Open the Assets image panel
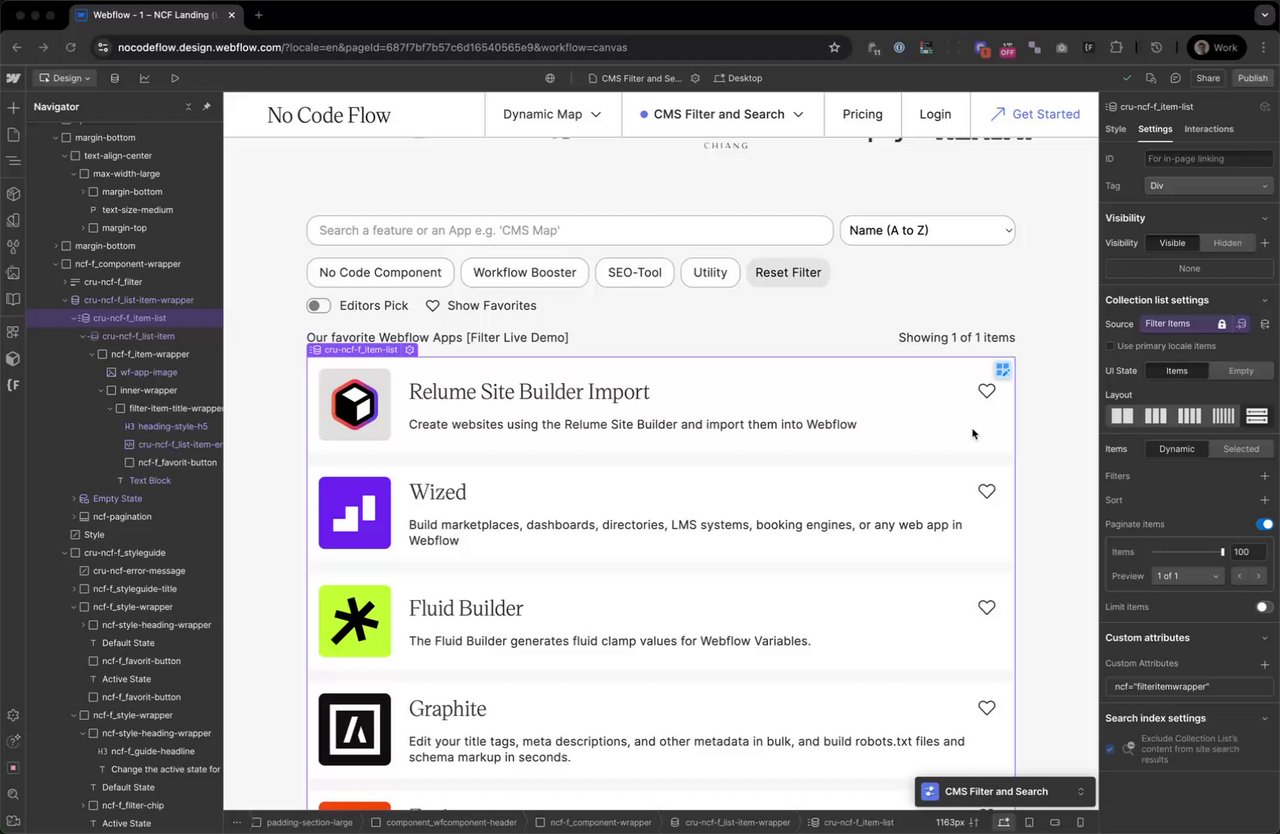 coord(13,272)
